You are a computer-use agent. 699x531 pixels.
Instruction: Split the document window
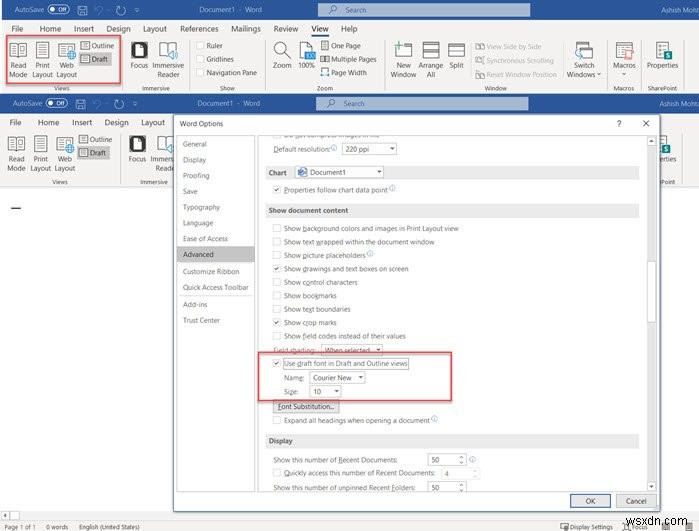pos(456,55)
